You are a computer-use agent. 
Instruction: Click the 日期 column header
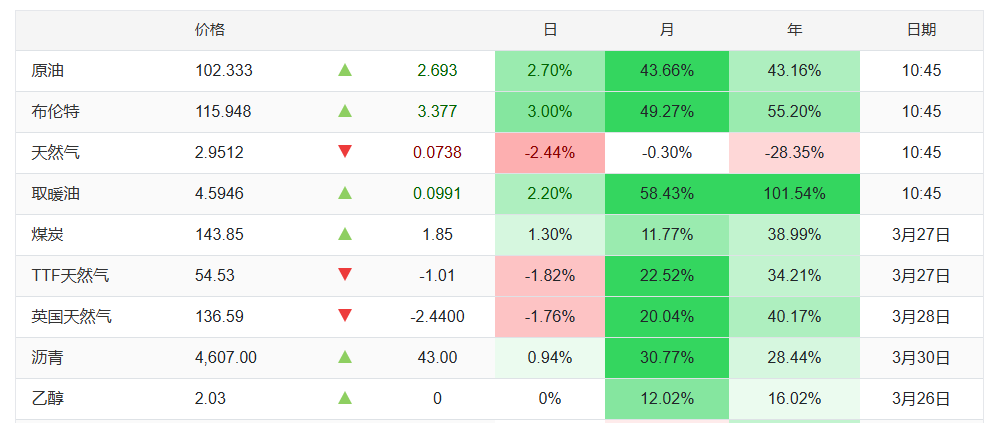922,30
